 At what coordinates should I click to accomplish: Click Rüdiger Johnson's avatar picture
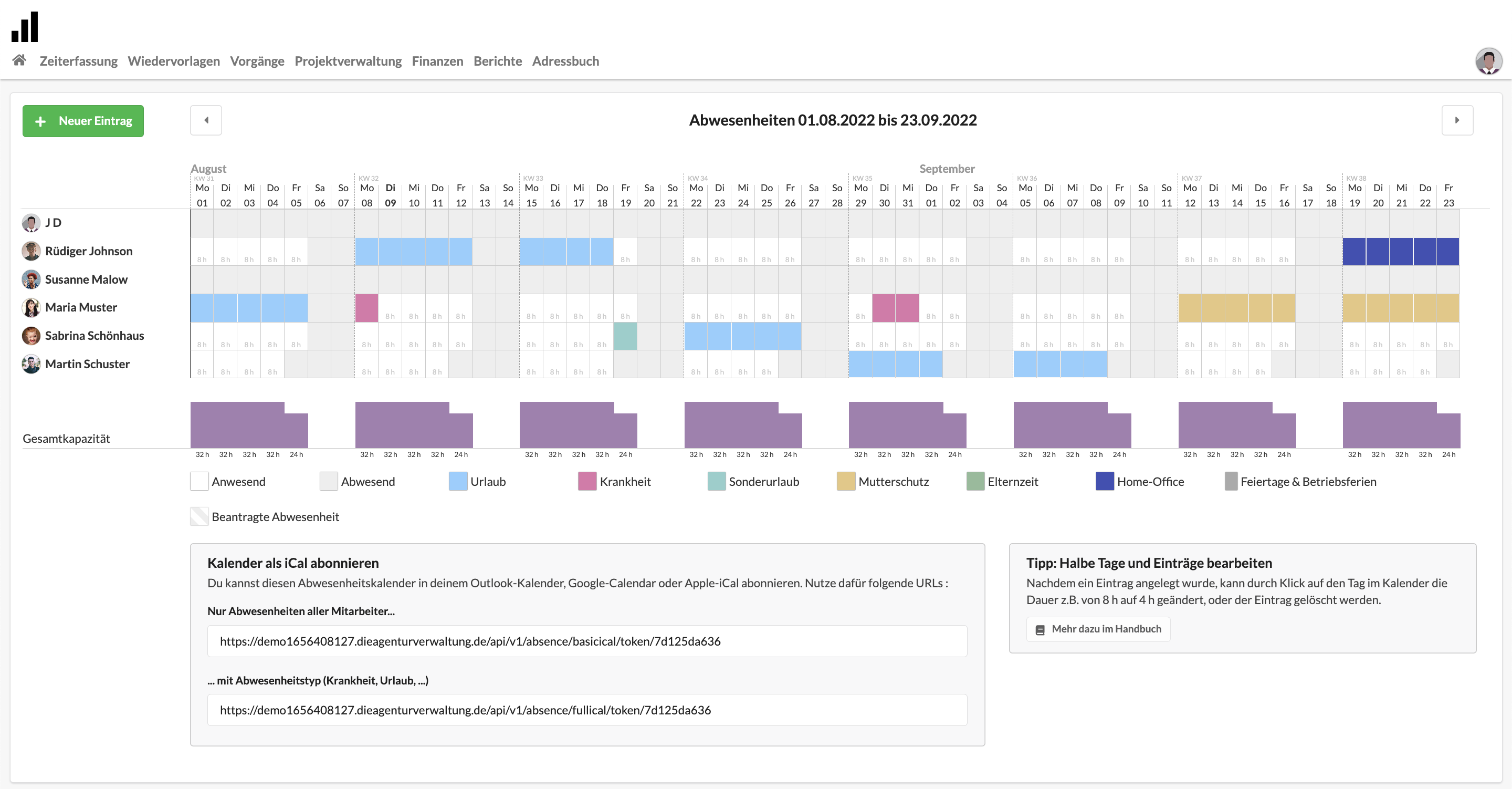pos(31,251)
